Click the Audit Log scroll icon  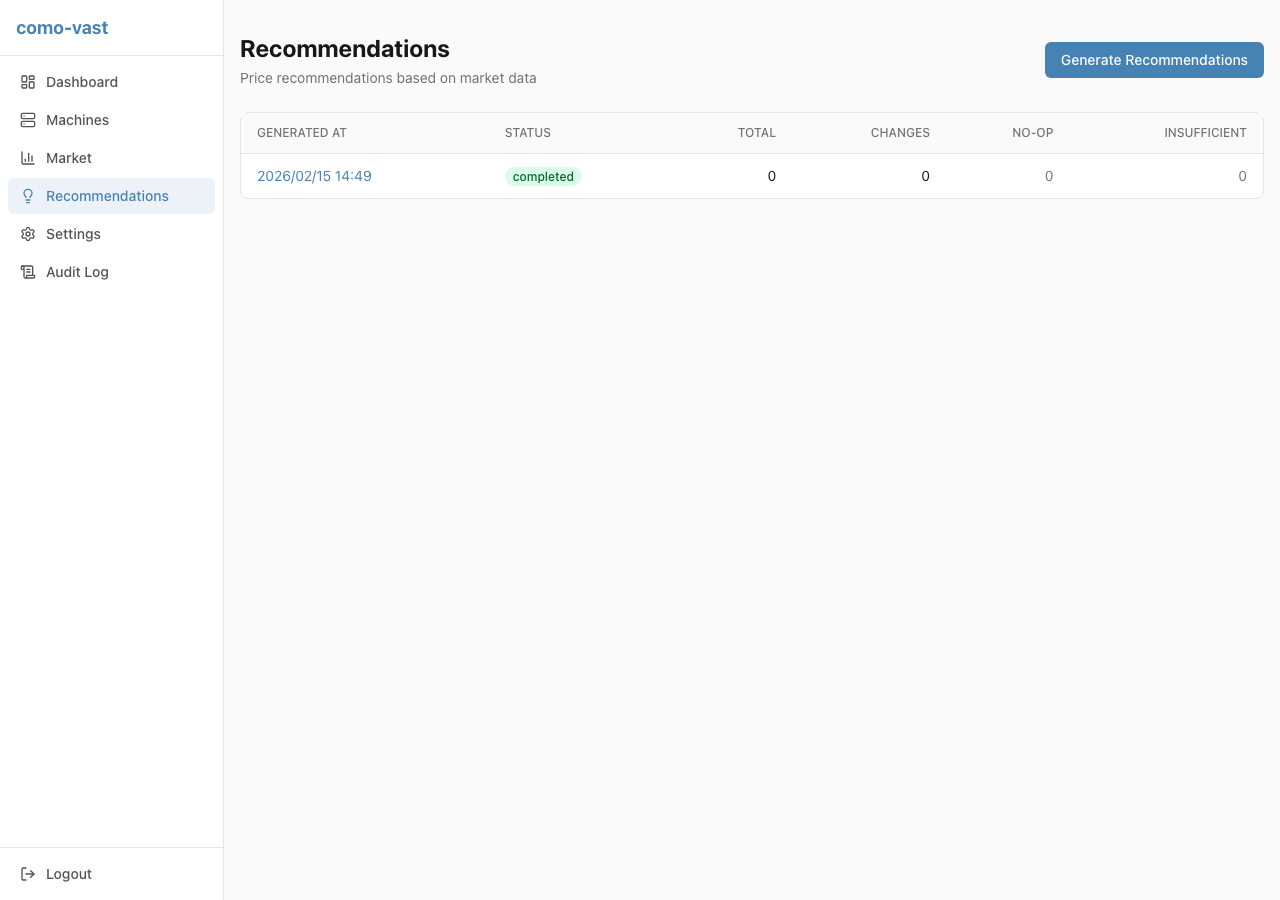coord(28,272)
